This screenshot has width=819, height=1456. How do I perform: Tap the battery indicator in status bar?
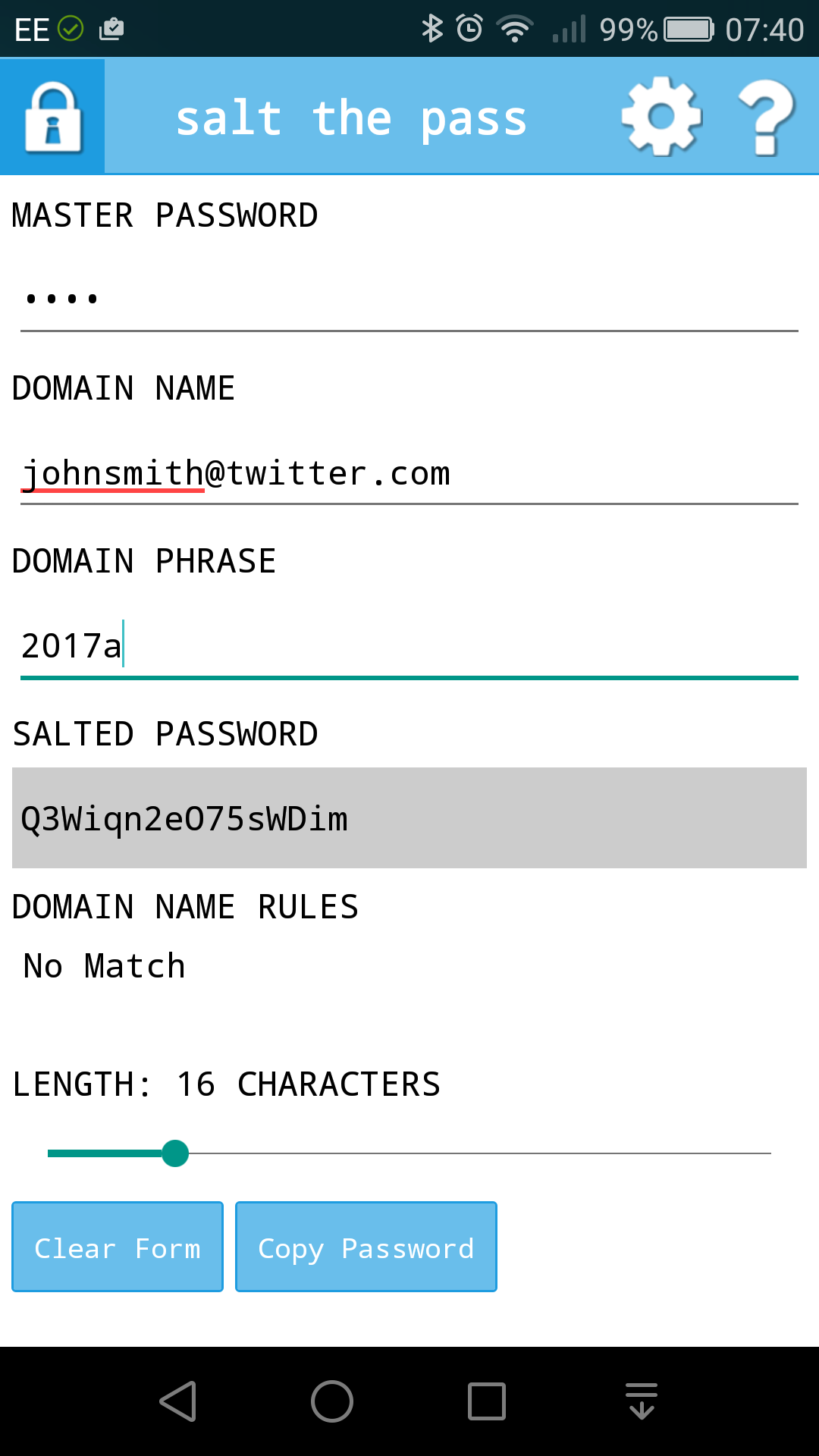(689, 30)
